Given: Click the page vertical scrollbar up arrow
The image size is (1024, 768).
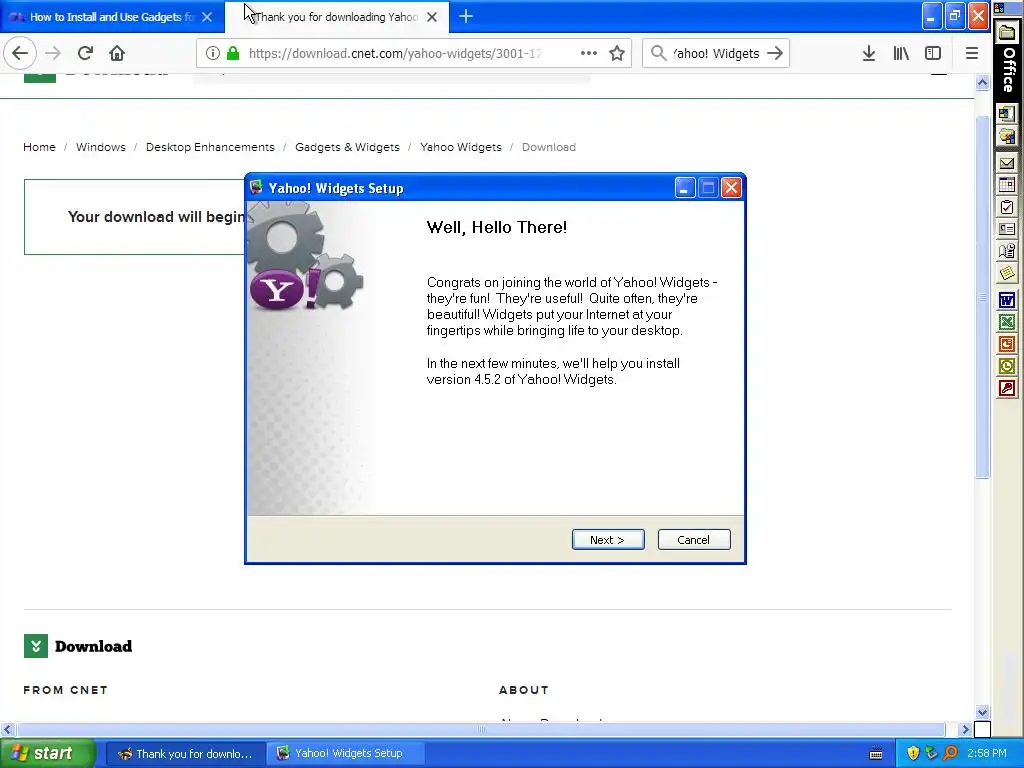Looking at the screenshot, I should tap(982, 82).
